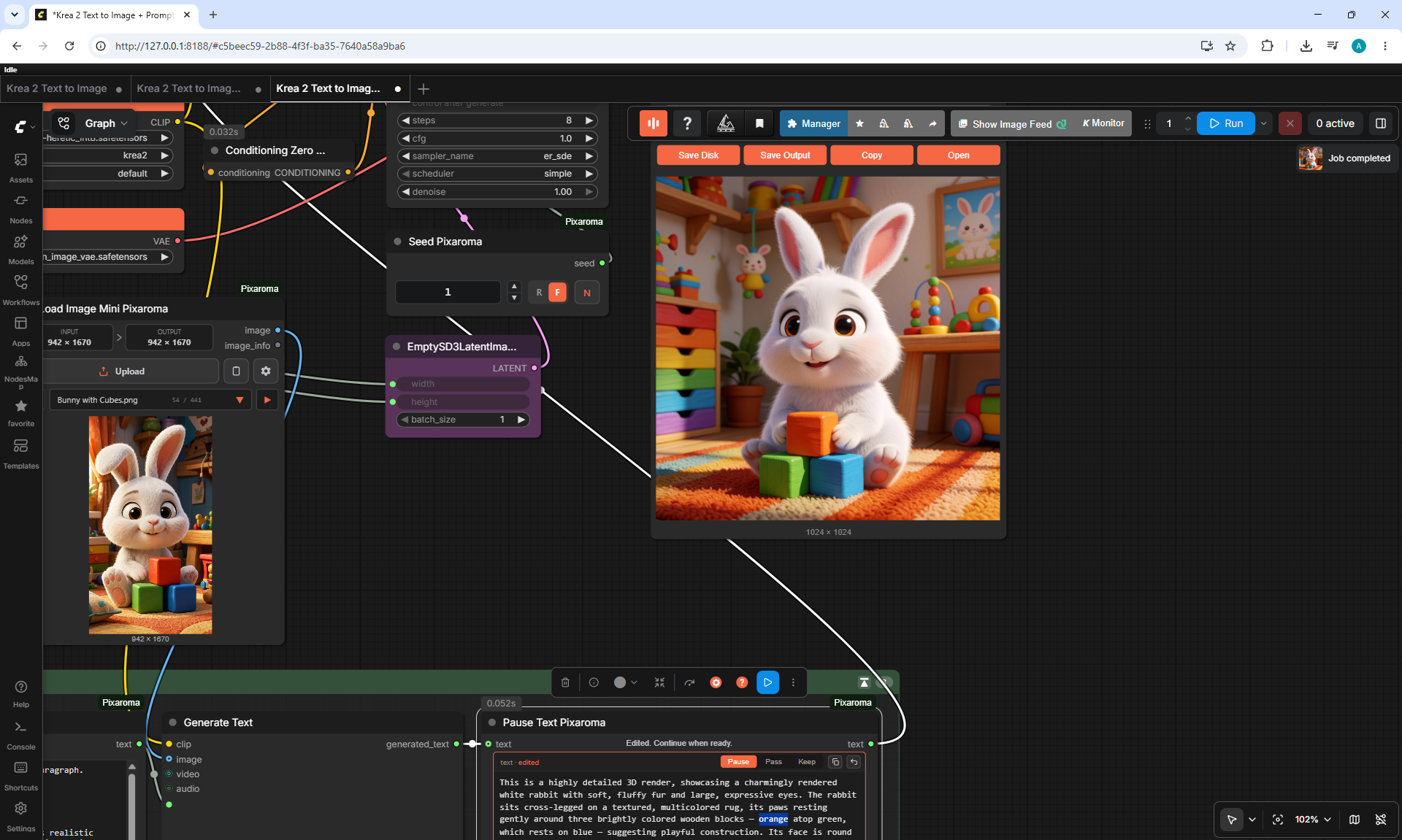The height and width of the screenshot is (840, 1402).
Task: Open the NodesMap sidebar panel
Action: point(21,371)
